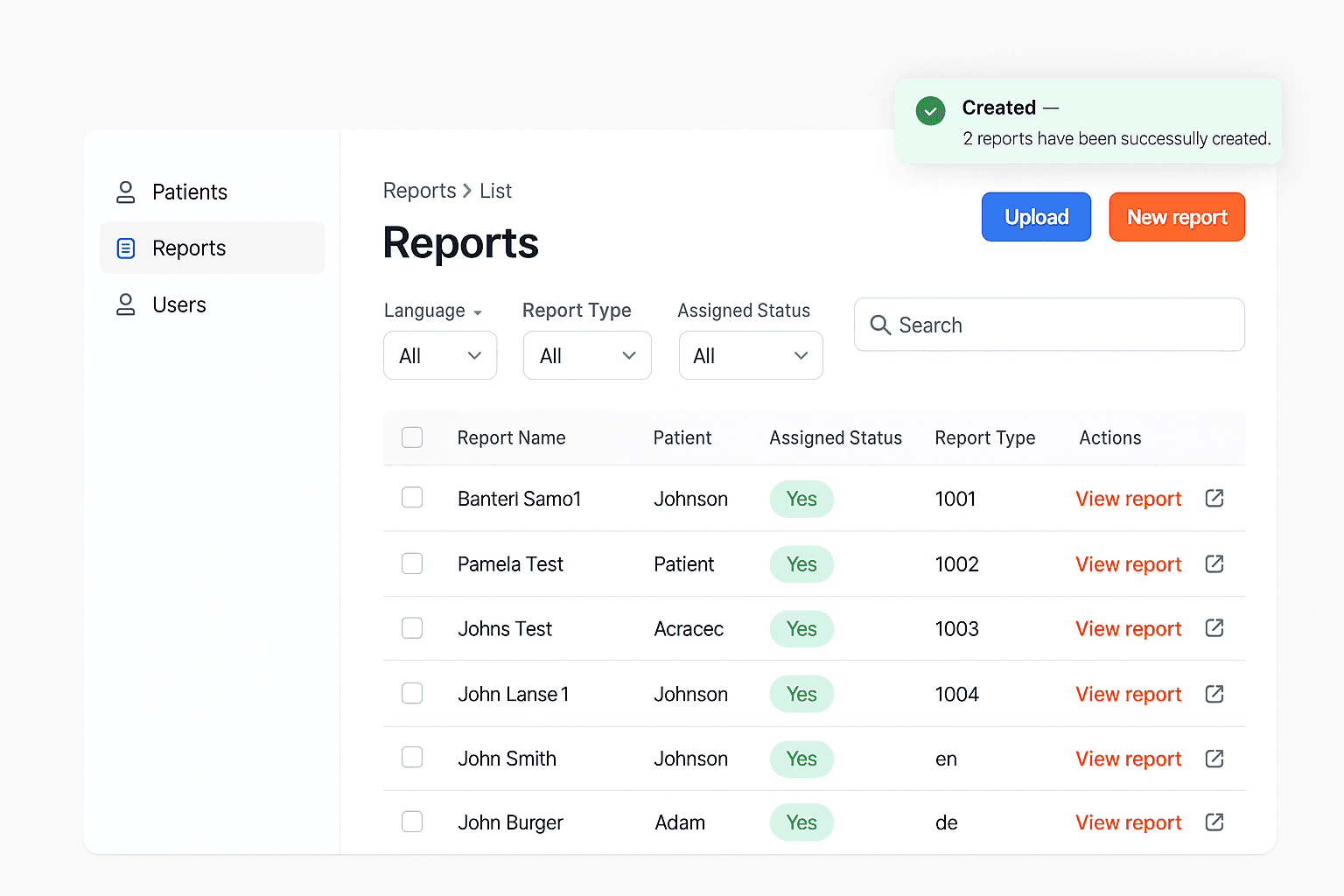Image resolution: width=1344 pixels, height=896 pixels.
Task: Click the blue Upload button
Action: click(1036, 217)
